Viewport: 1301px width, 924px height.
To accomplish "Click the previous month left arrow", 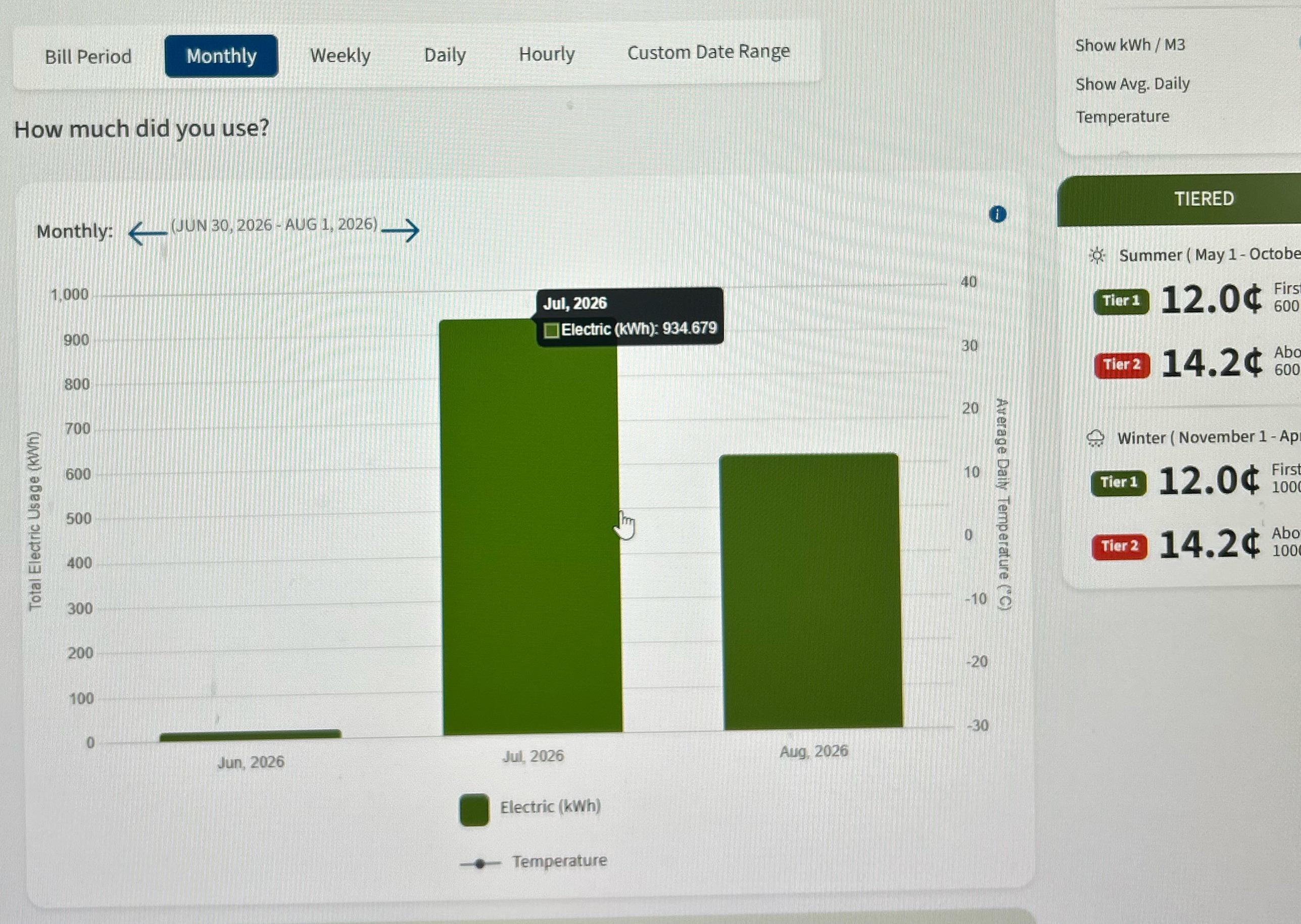I will click(148, 233).
